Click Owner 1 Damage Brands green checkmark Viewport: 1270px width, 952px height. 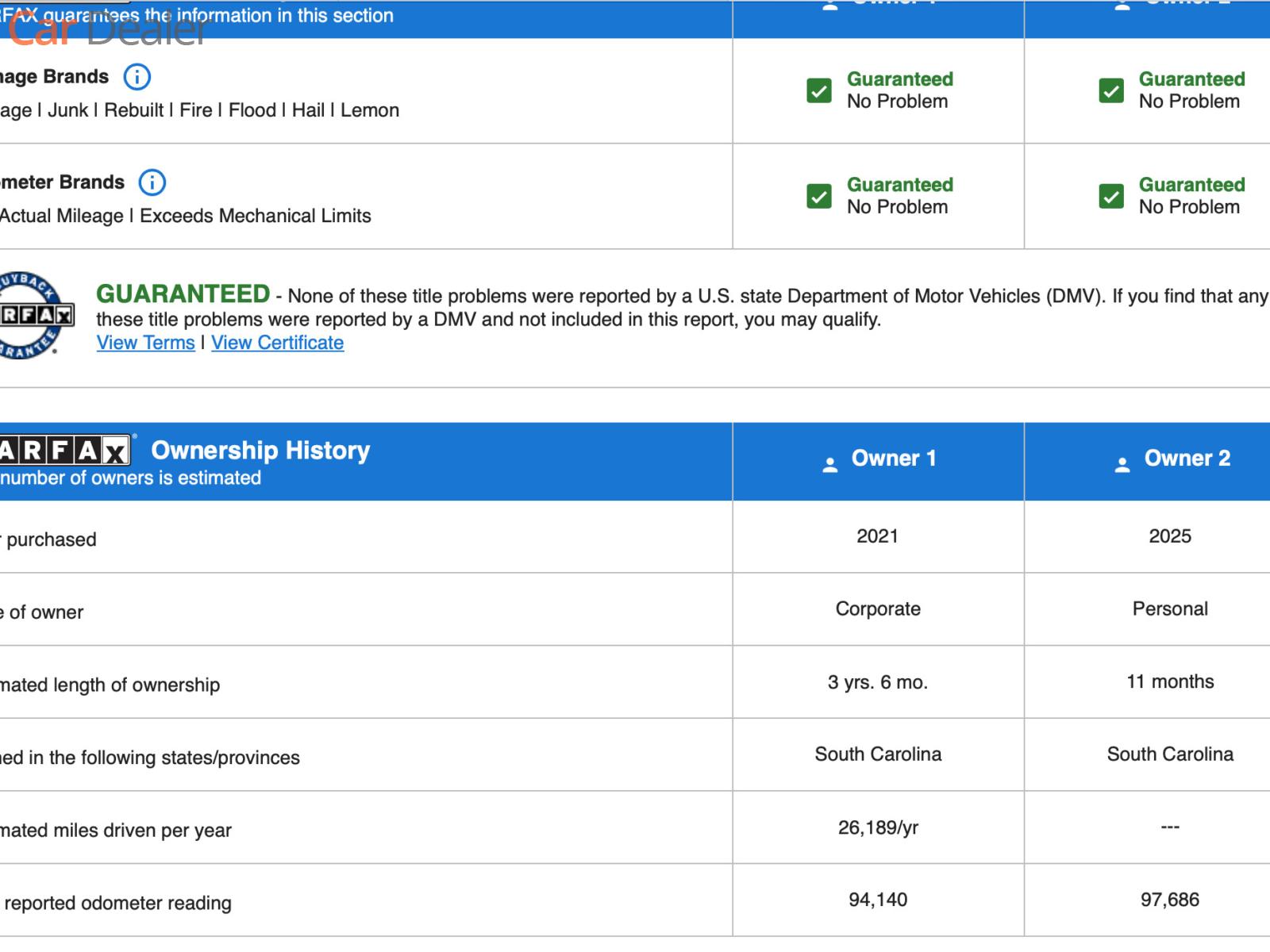click(x=819, y=90)
